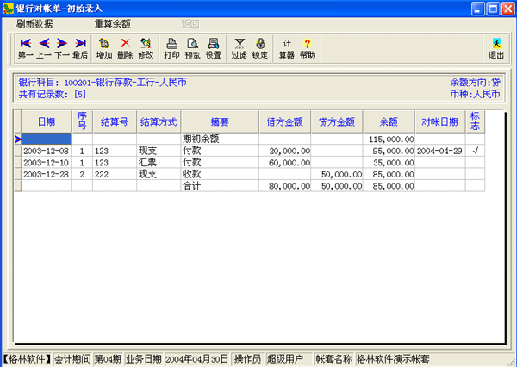
Task: Click the account set name 格林软件演示帐套
Action: pos(393,359)
